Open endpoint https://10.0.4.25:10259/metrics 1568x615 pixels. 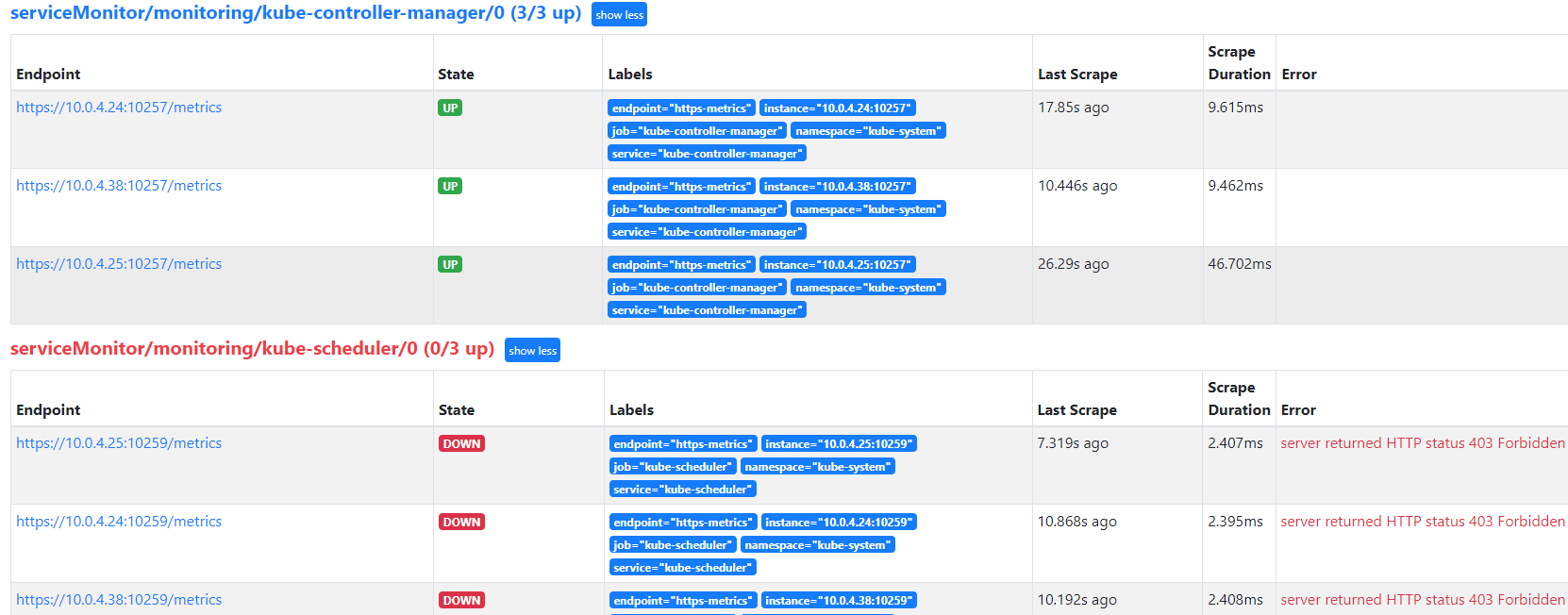point(119,443)
